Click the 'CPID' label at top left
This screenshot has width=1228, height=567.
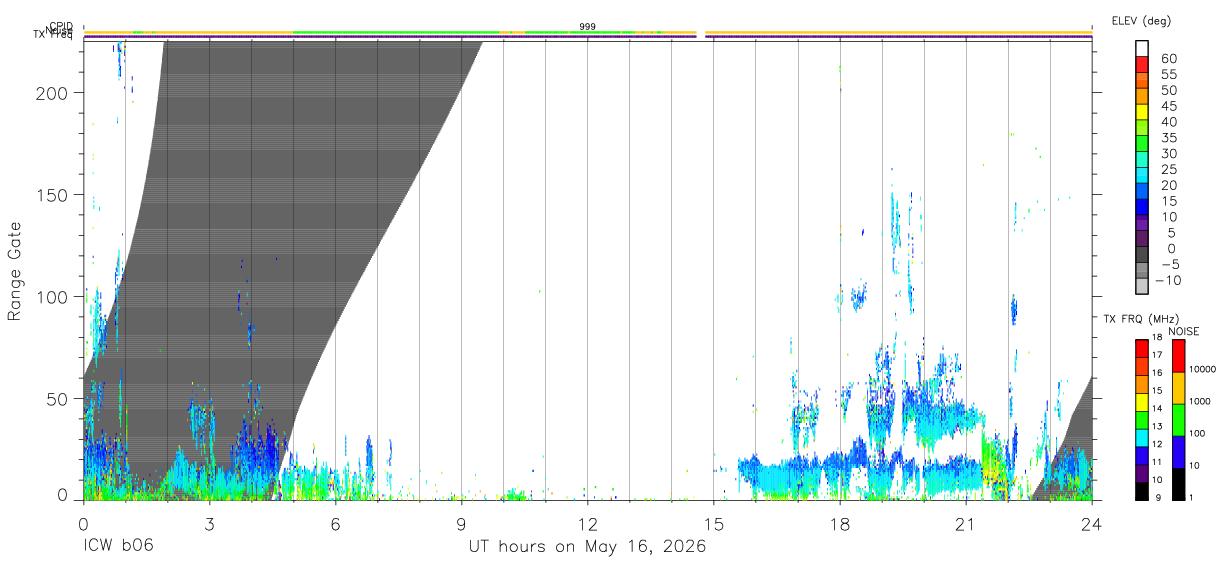click(x=60, y=27)
